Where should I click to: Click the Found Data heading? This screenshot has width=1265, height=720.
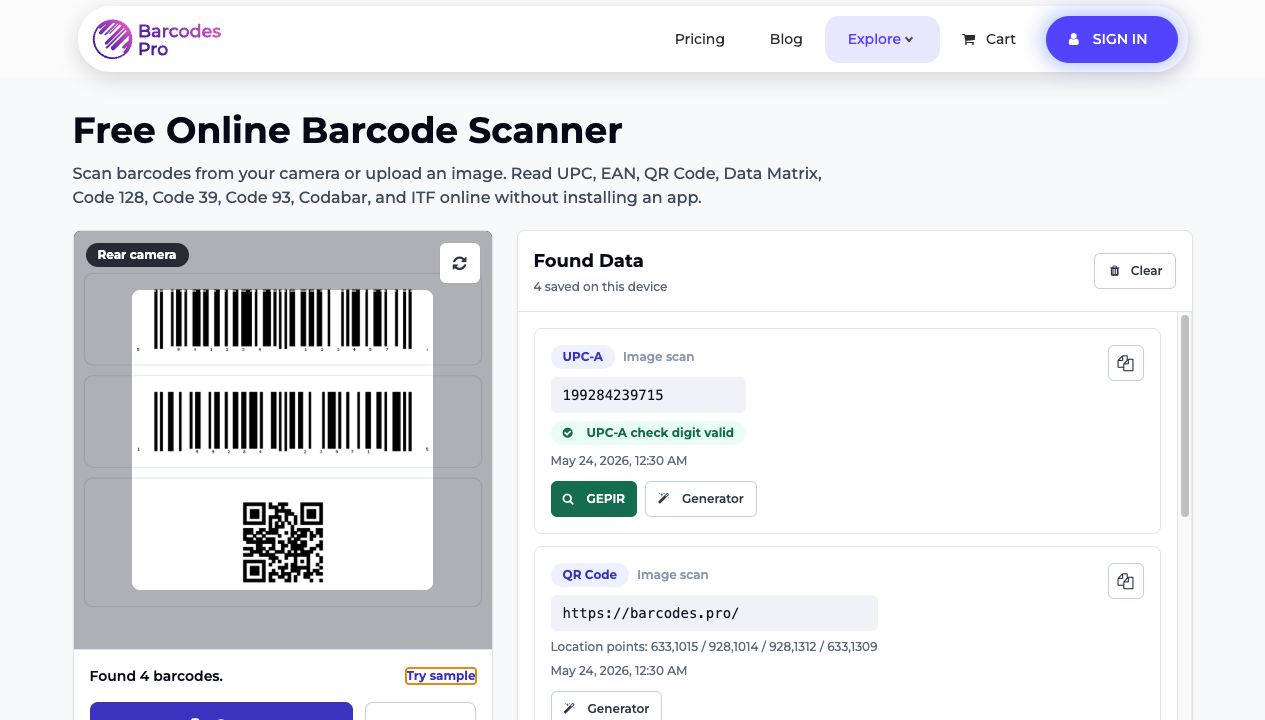(588, 261)
